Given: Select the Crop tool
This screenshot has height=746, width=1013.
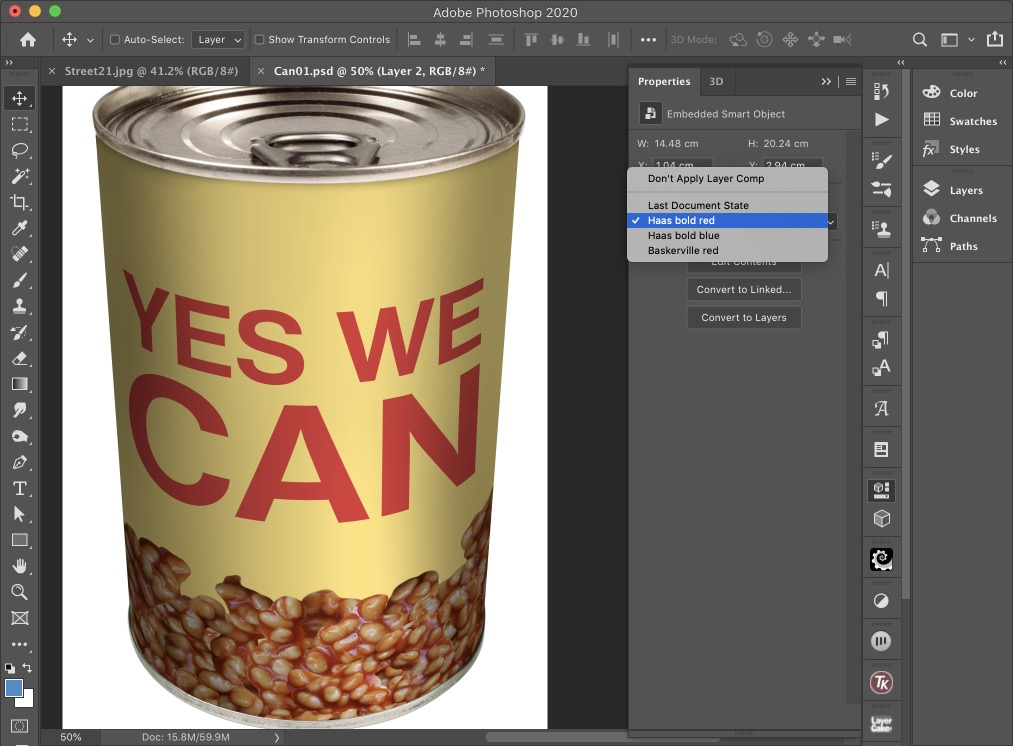Looking at the screenshot, I should click(19, 202).
